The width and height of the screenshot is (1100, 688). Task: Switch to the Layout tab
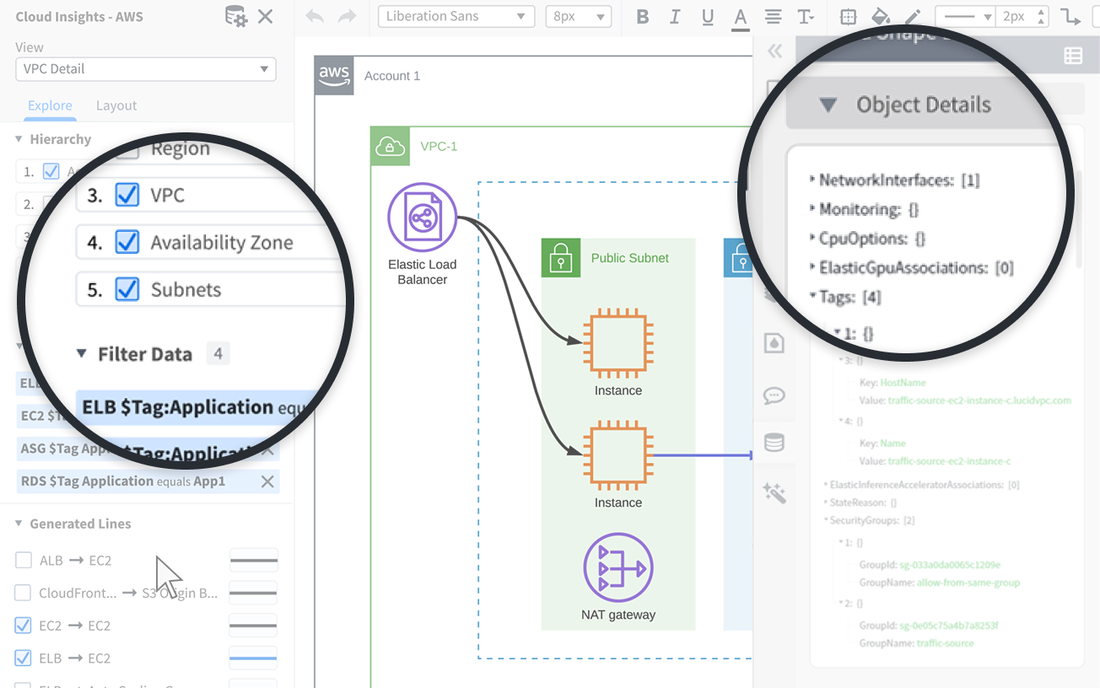116,105
